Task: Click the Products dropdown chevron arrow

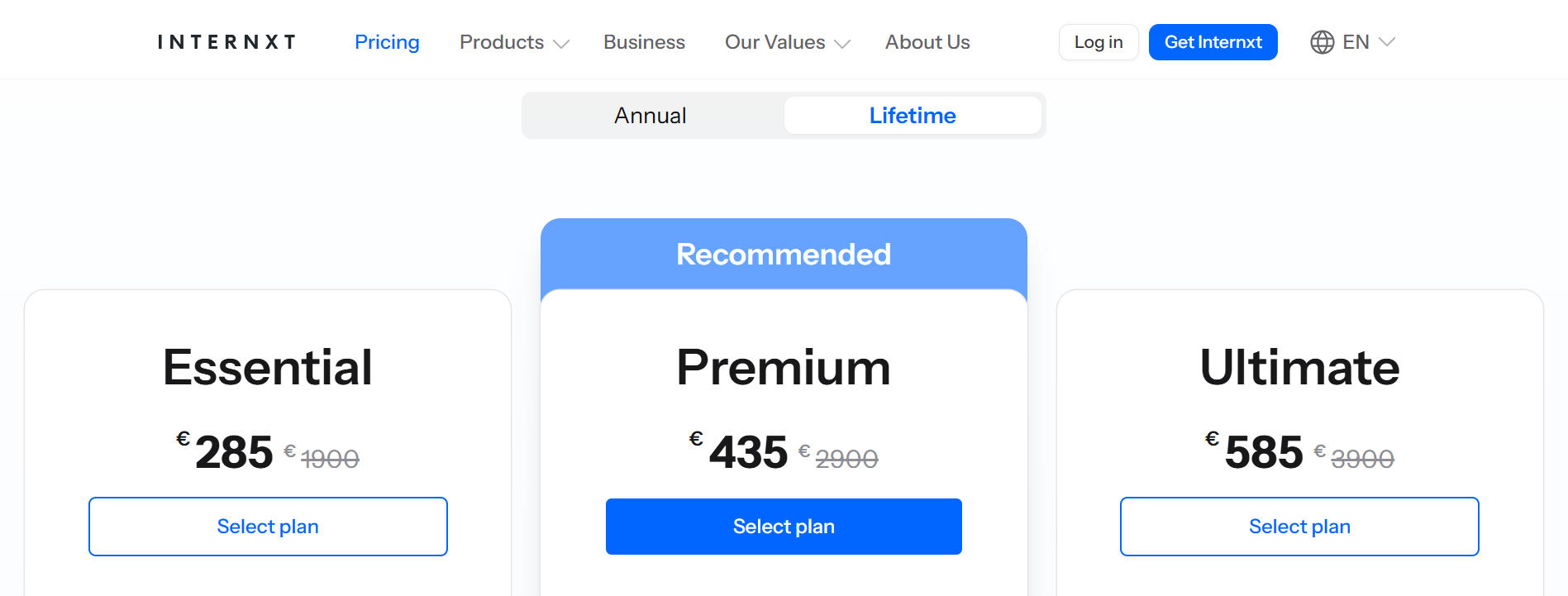Action: (562, 44)
